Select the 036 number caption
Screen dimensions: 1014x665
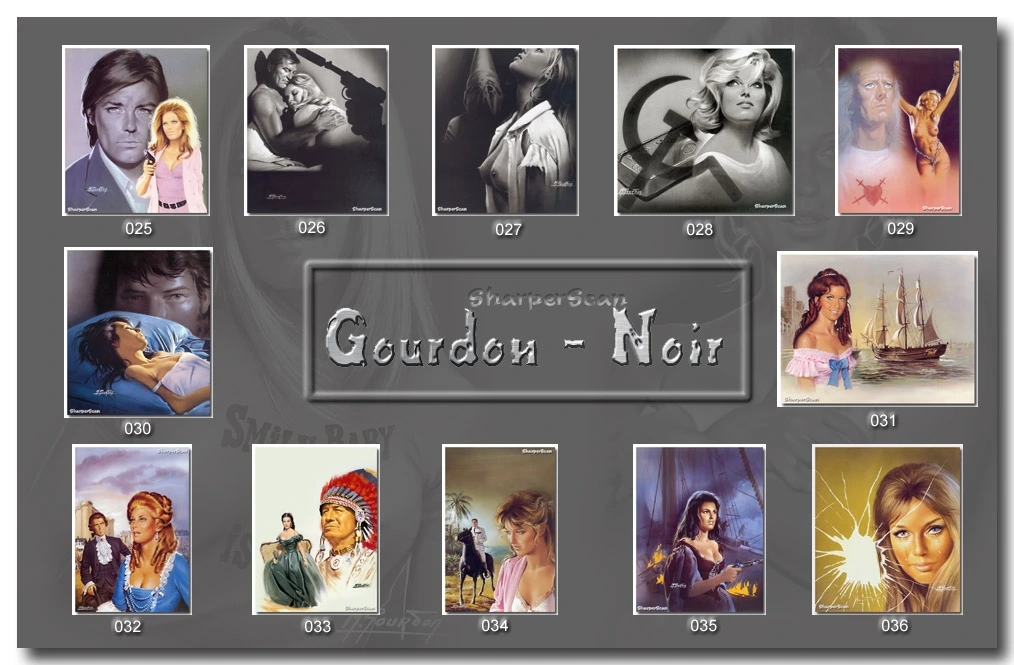(x=894, y=625)
